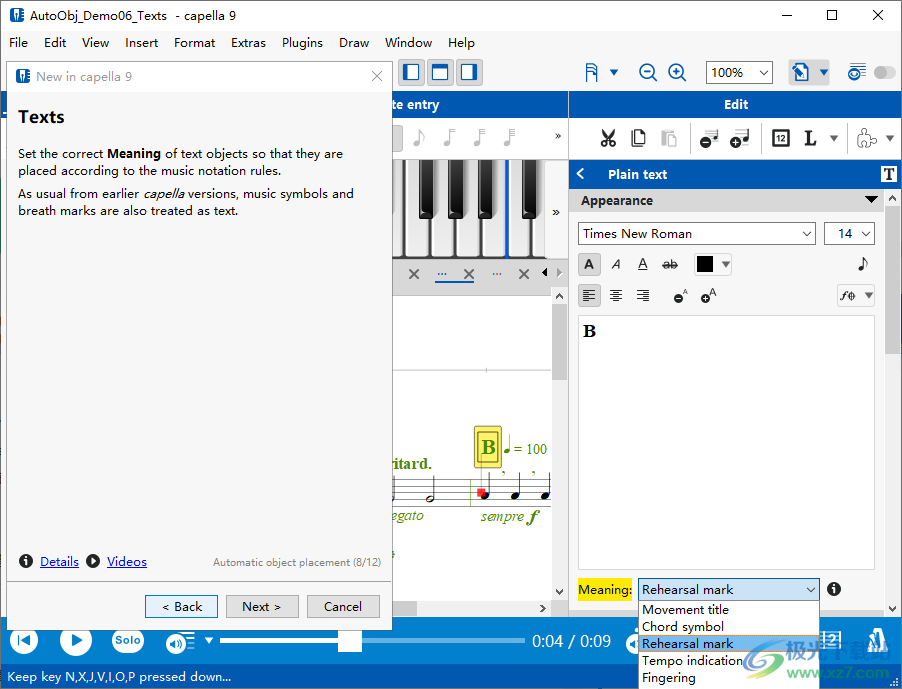Open the Videos link
The width and height of the screenshot is (902, 689).
coord(127,562)
